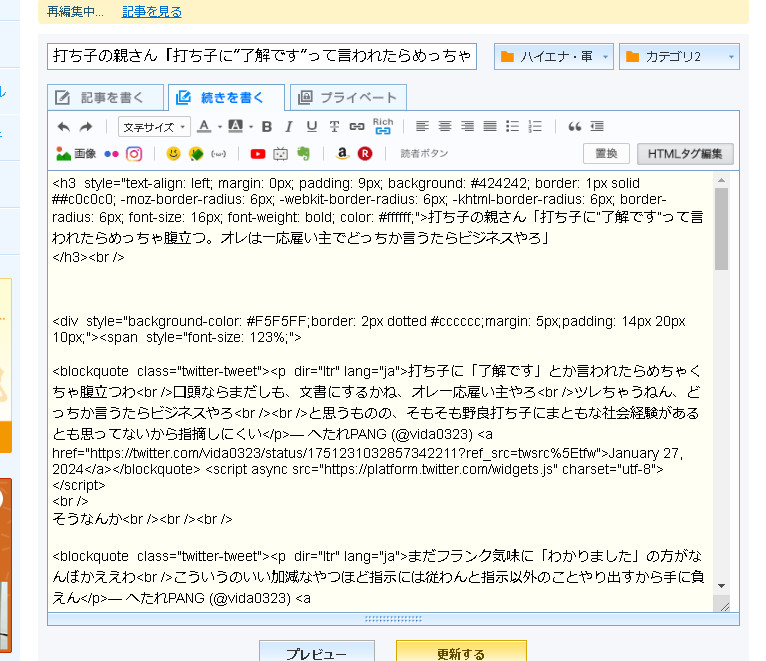This screenshot has width=766, height=661.
Task: Open the 文字サイズ font size dropdown
Action: 153,127
